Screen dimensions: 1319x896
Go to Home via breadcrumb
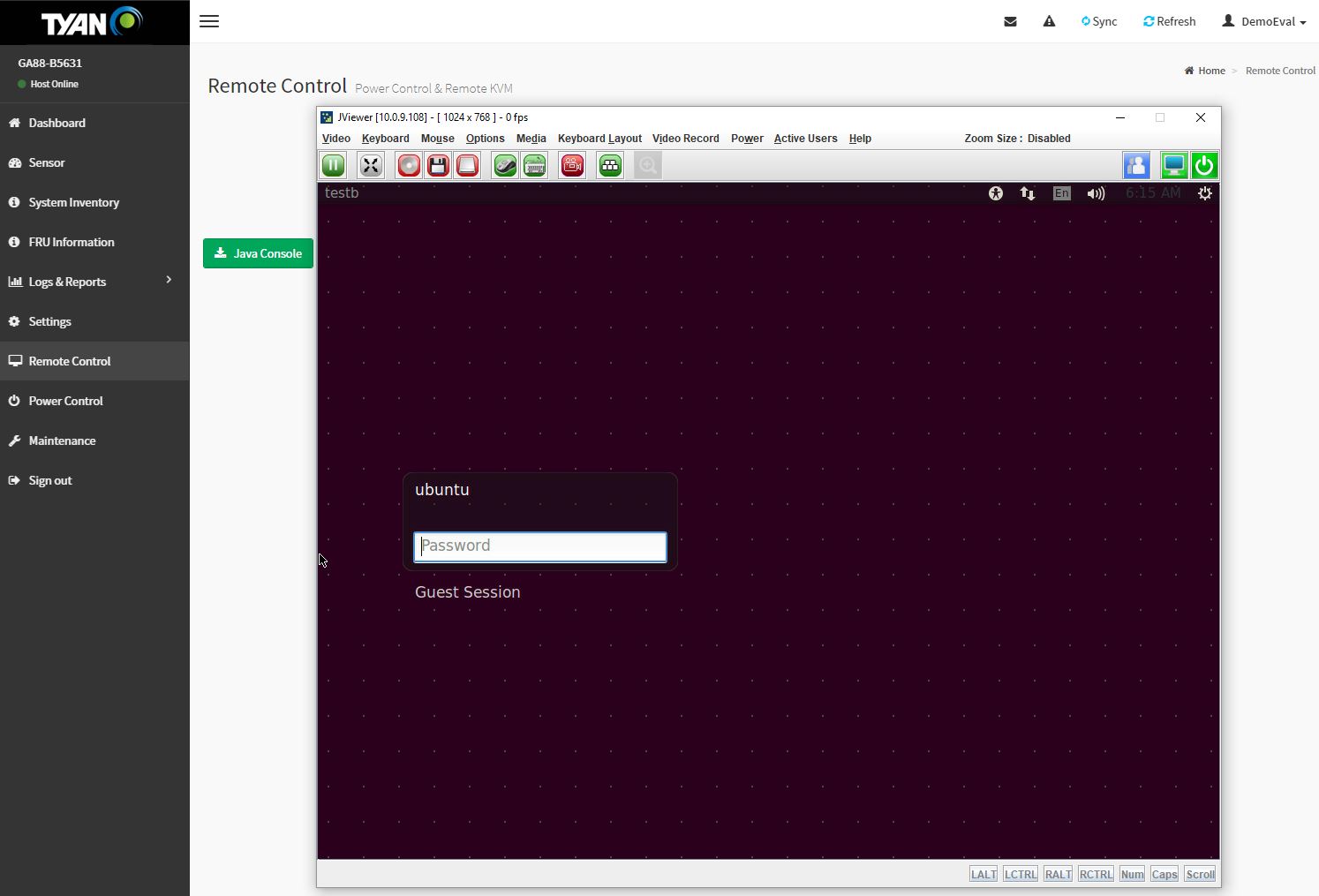pos(1205,71)
